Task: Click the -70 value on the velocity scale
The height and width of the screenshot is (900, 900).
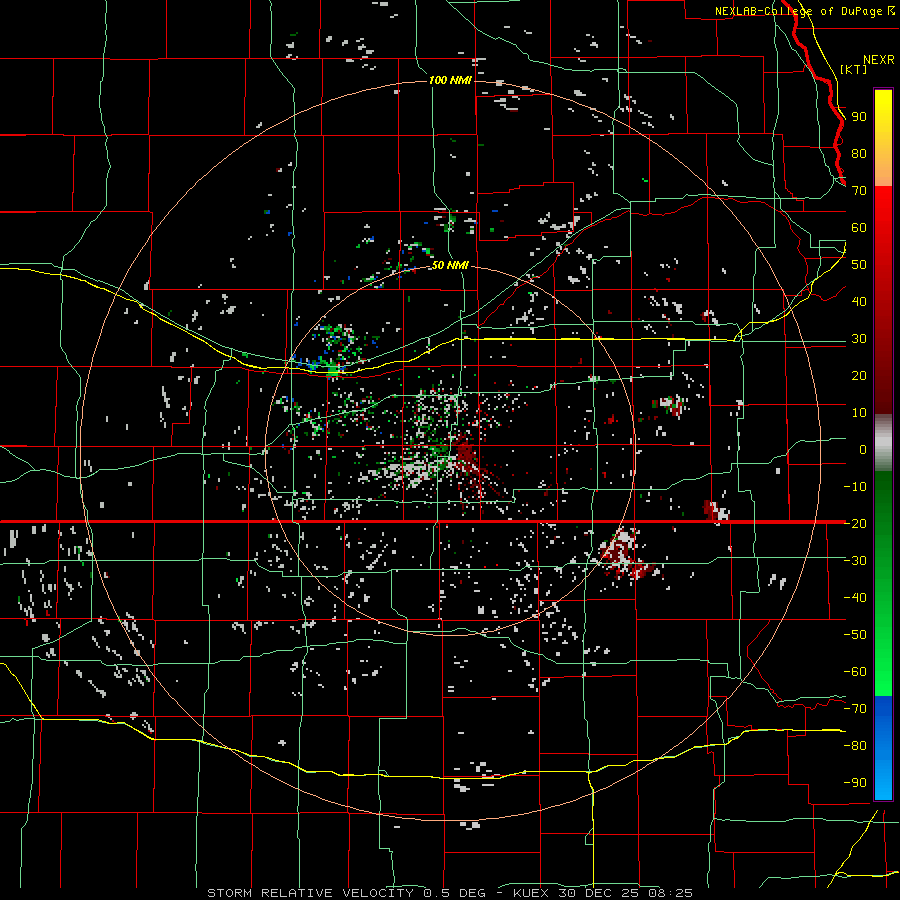Action: tap(855, 708)
